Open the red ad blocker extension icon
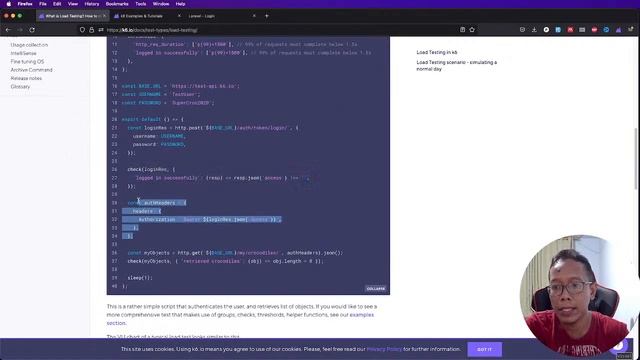The width and height of the screenshot is (640, 360). tap(594, 30)
